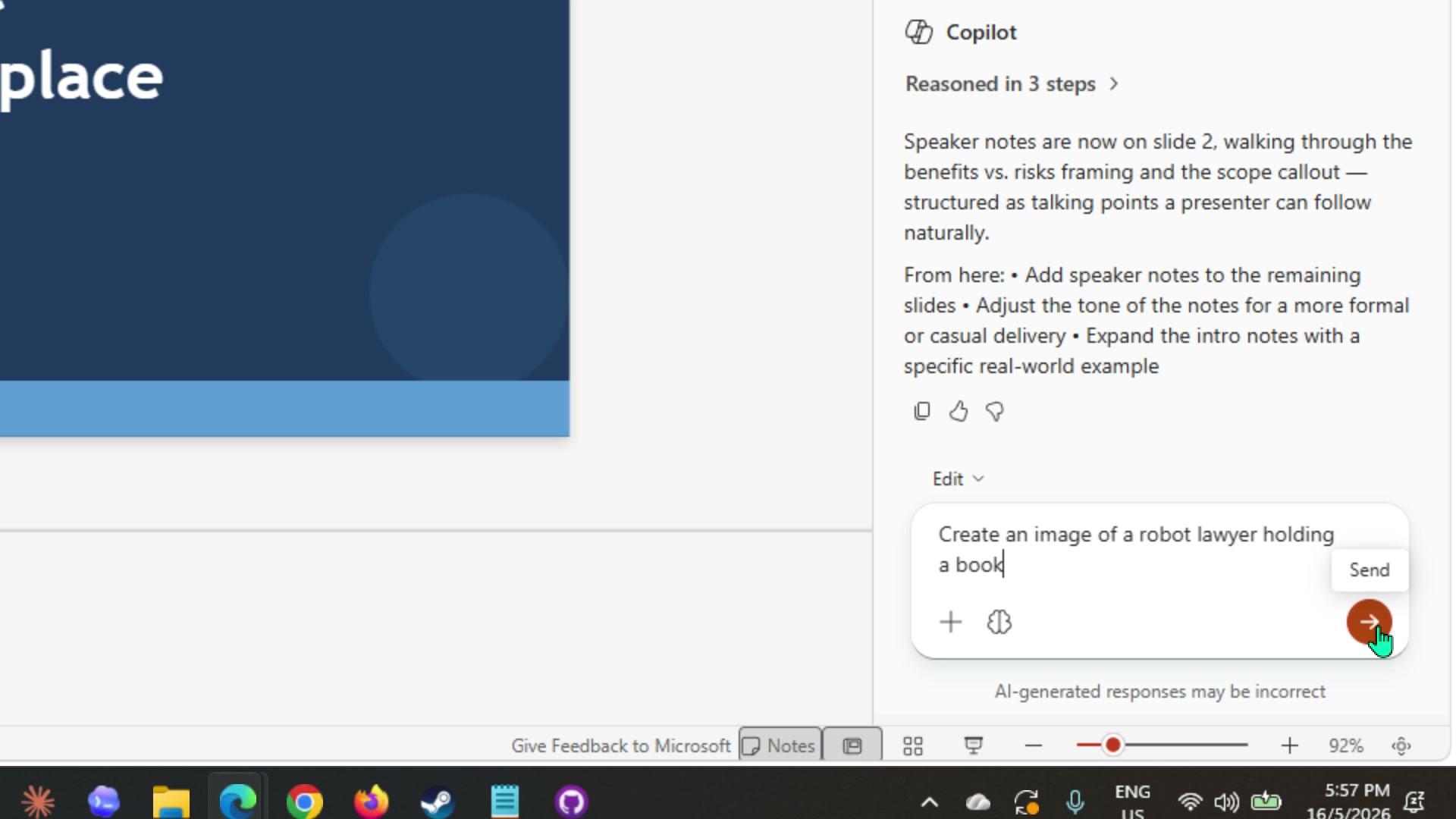
Task: Give the response a thumbs up
Action: (958, 411)
